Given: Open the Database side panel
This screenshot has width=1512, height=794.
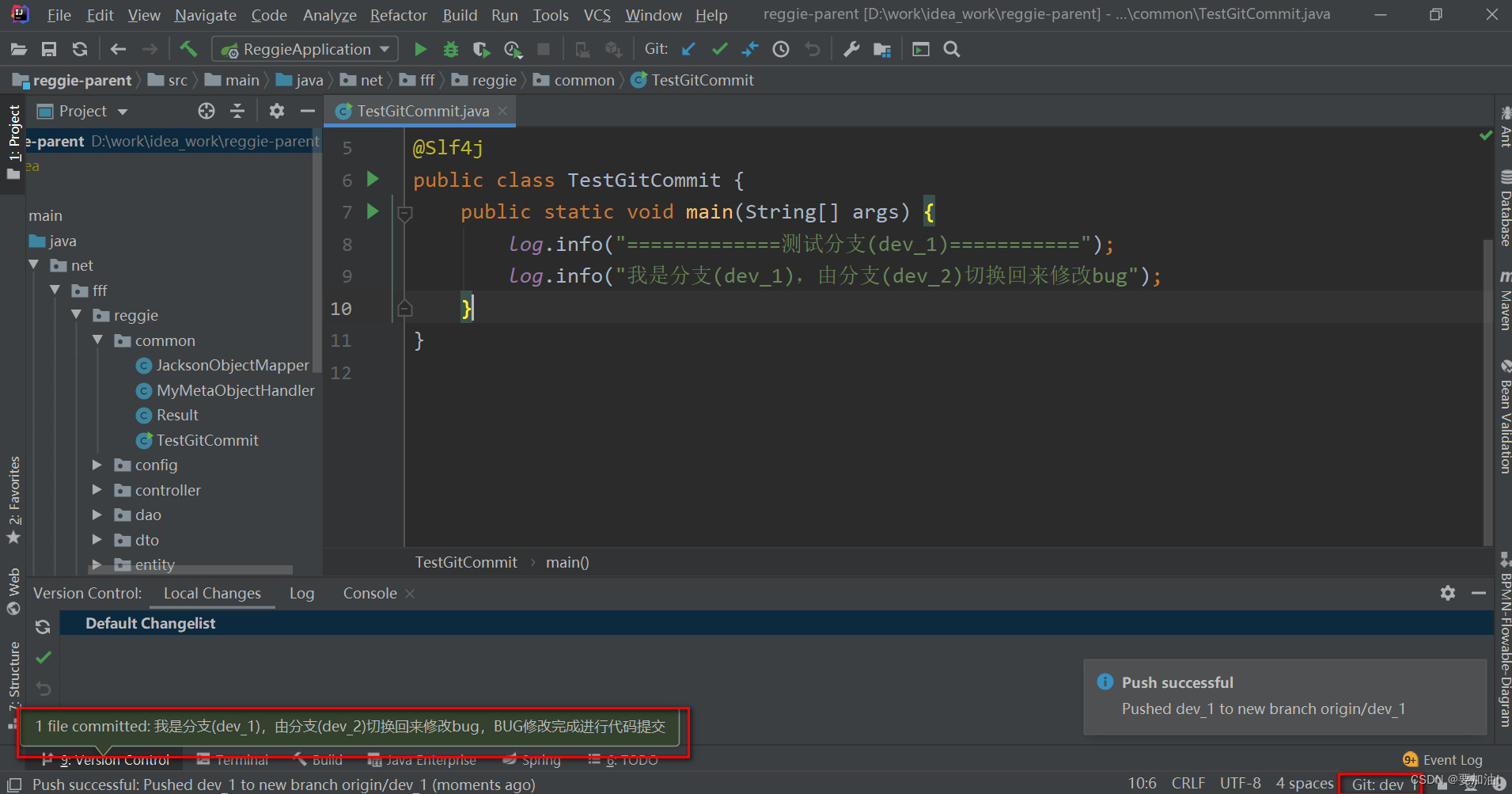Looking at the screenshot, I should (1504, 209).
